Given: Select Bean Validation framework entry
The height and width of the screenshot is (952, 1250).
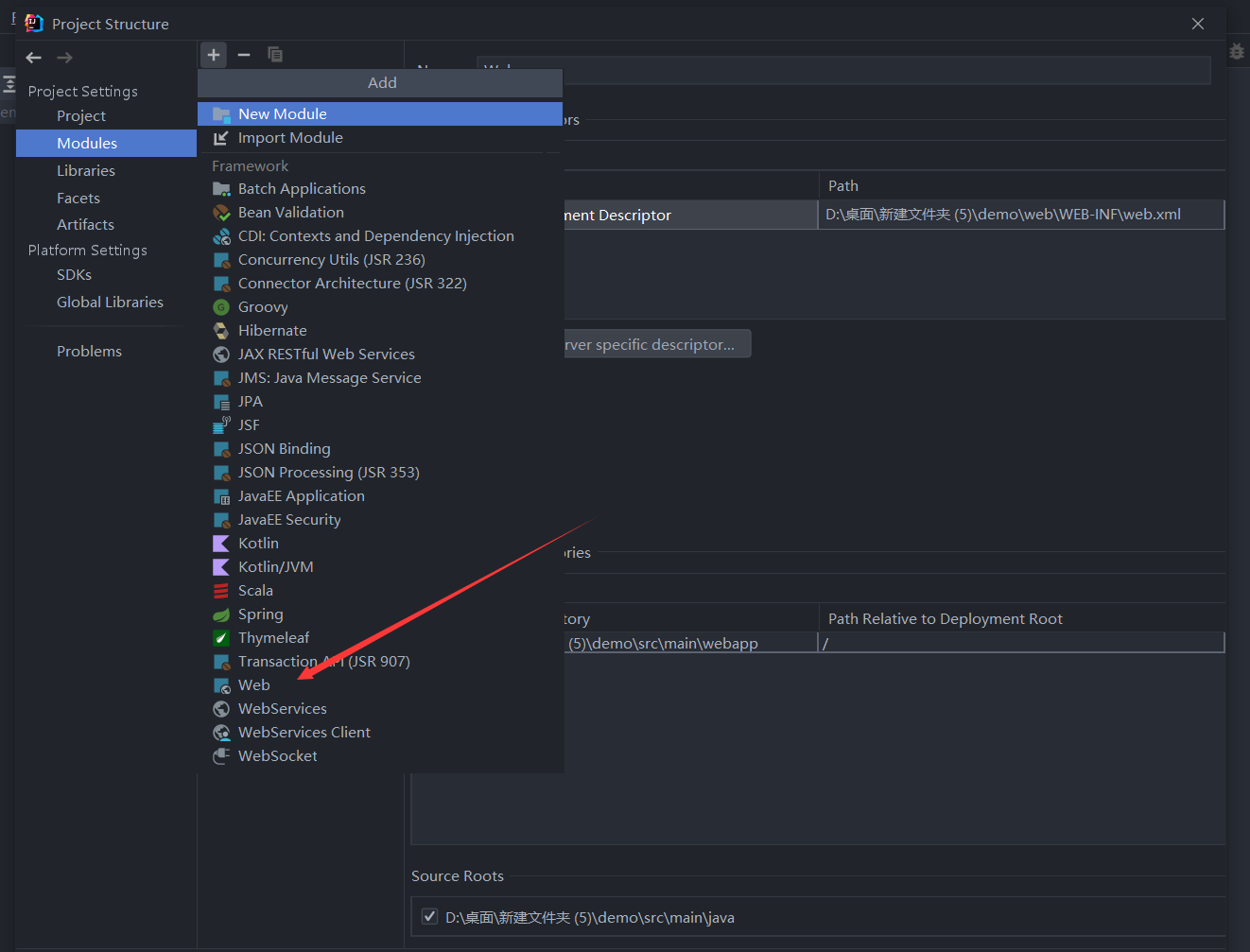Looking at the screenshot, I should 380,213.
